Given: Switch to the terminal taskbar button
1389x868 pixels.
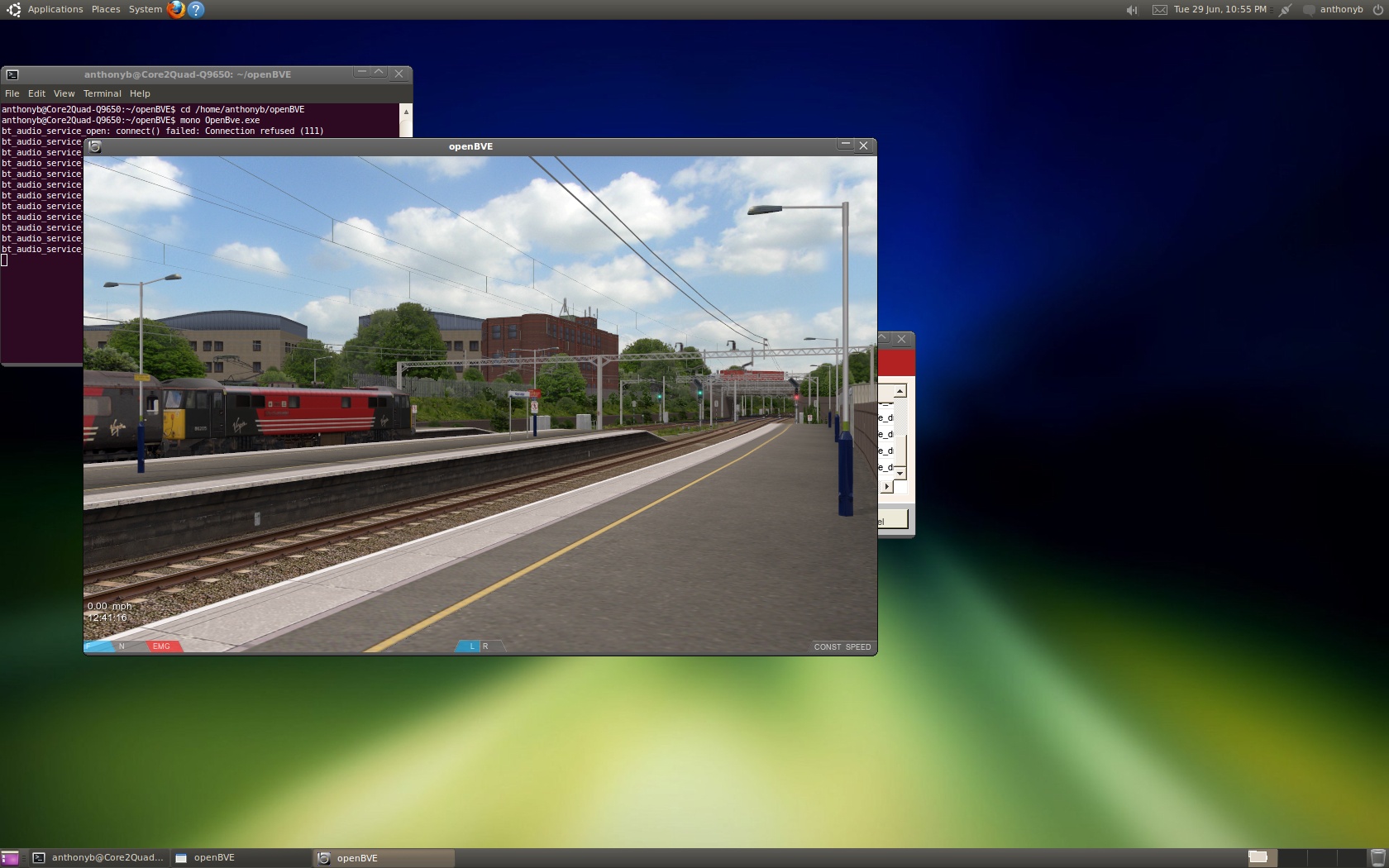Looking at the screenshot, I should (x=98, y=858).
